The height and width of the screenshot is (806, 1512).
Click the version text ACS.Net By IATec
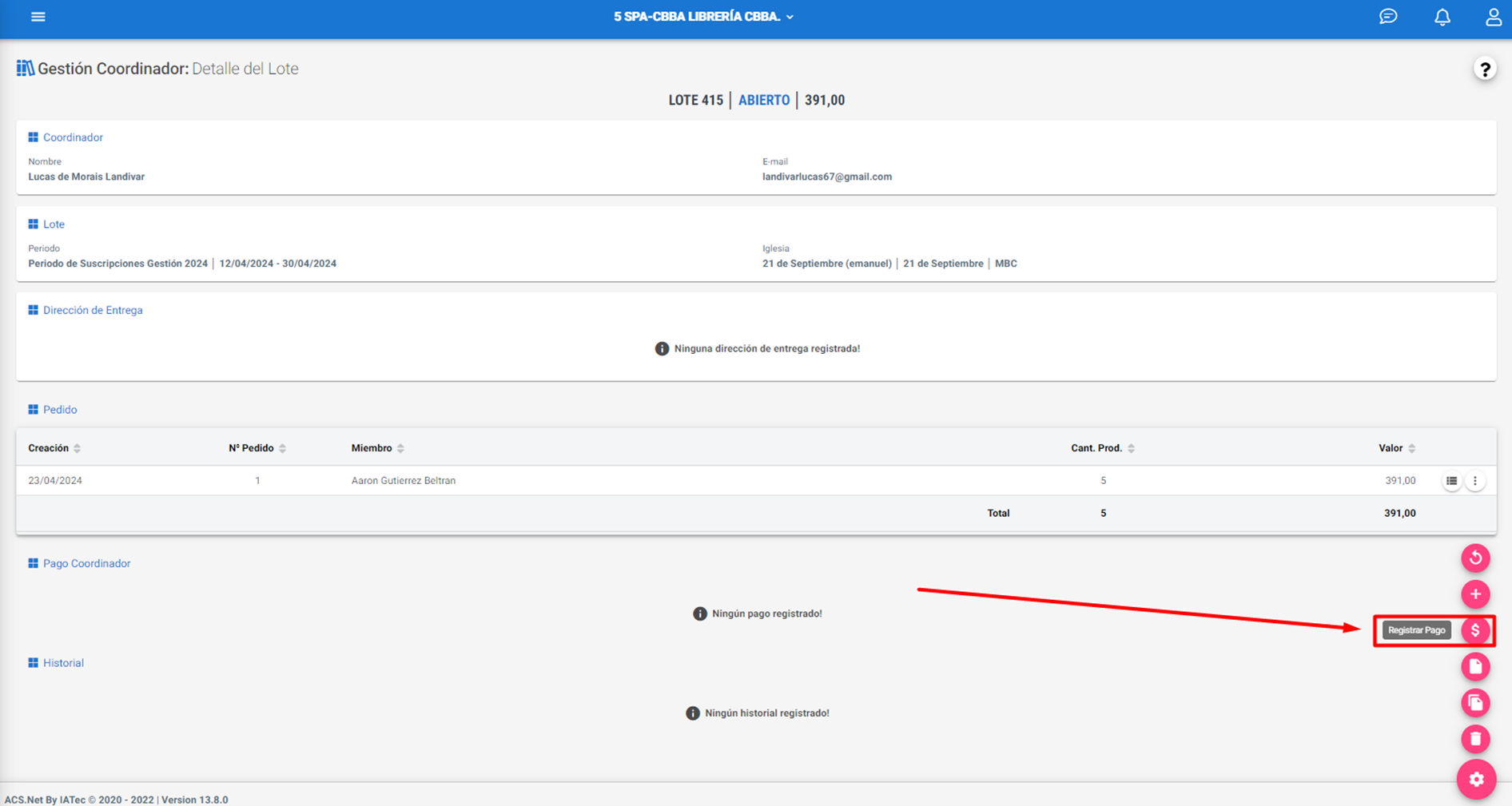[116, 800]
